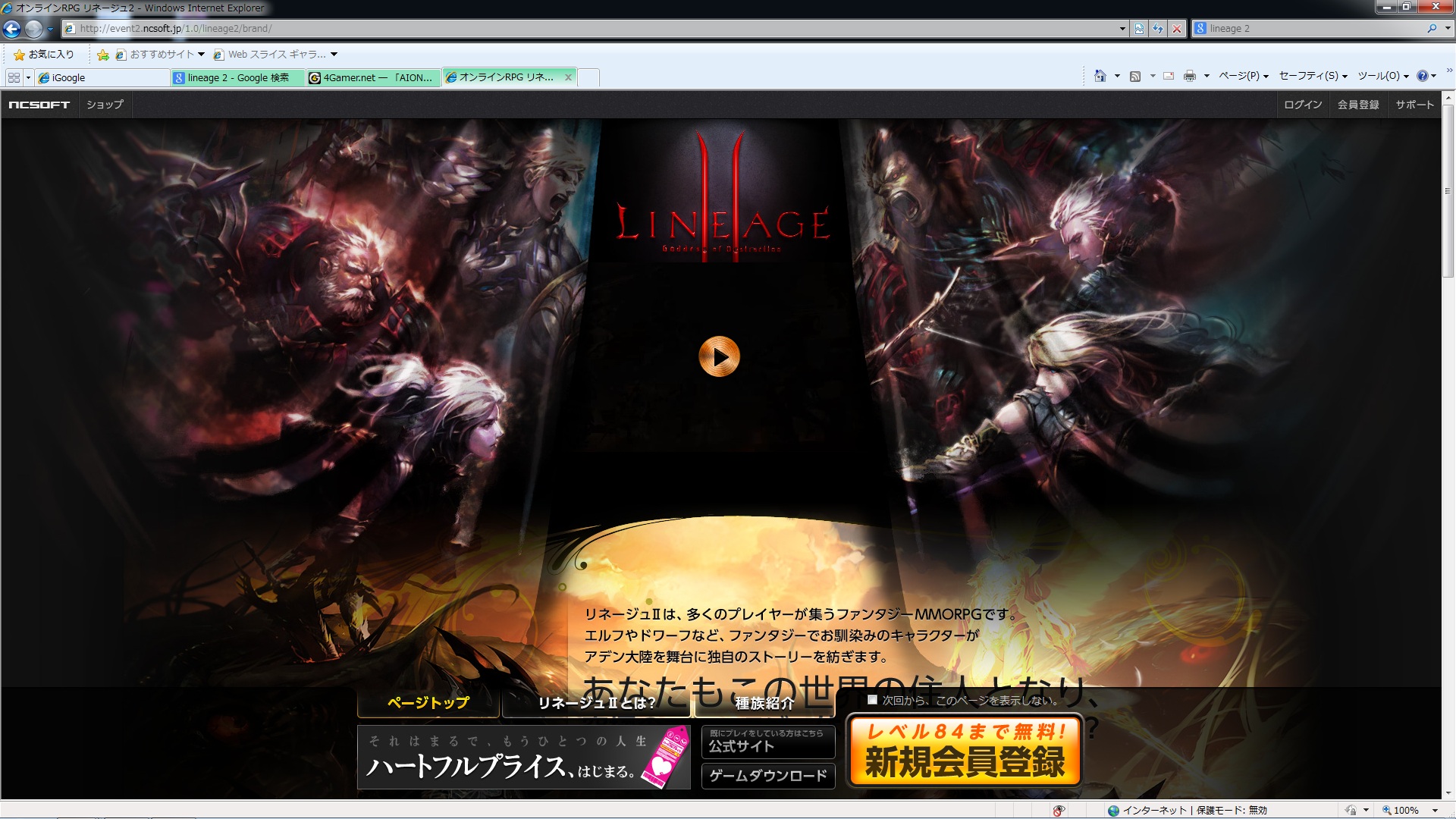Click the Home icon in command bar
The width and height of the screenshot is (1456, 819).
coord(1100,76)
